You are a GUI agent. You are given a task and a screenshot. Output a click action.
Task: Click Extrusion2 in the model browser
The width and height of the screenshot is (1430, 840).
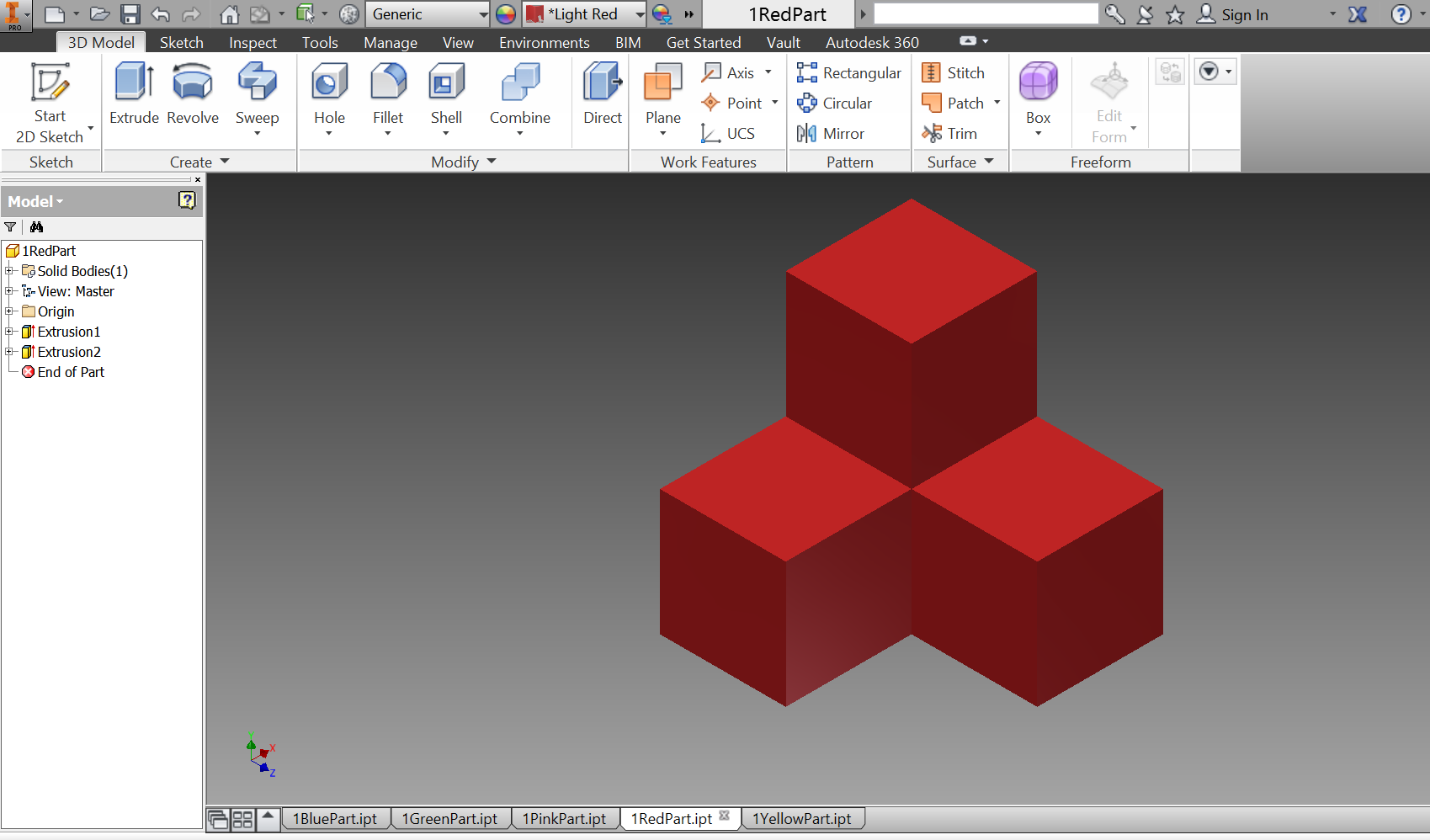tap(67, 352)
